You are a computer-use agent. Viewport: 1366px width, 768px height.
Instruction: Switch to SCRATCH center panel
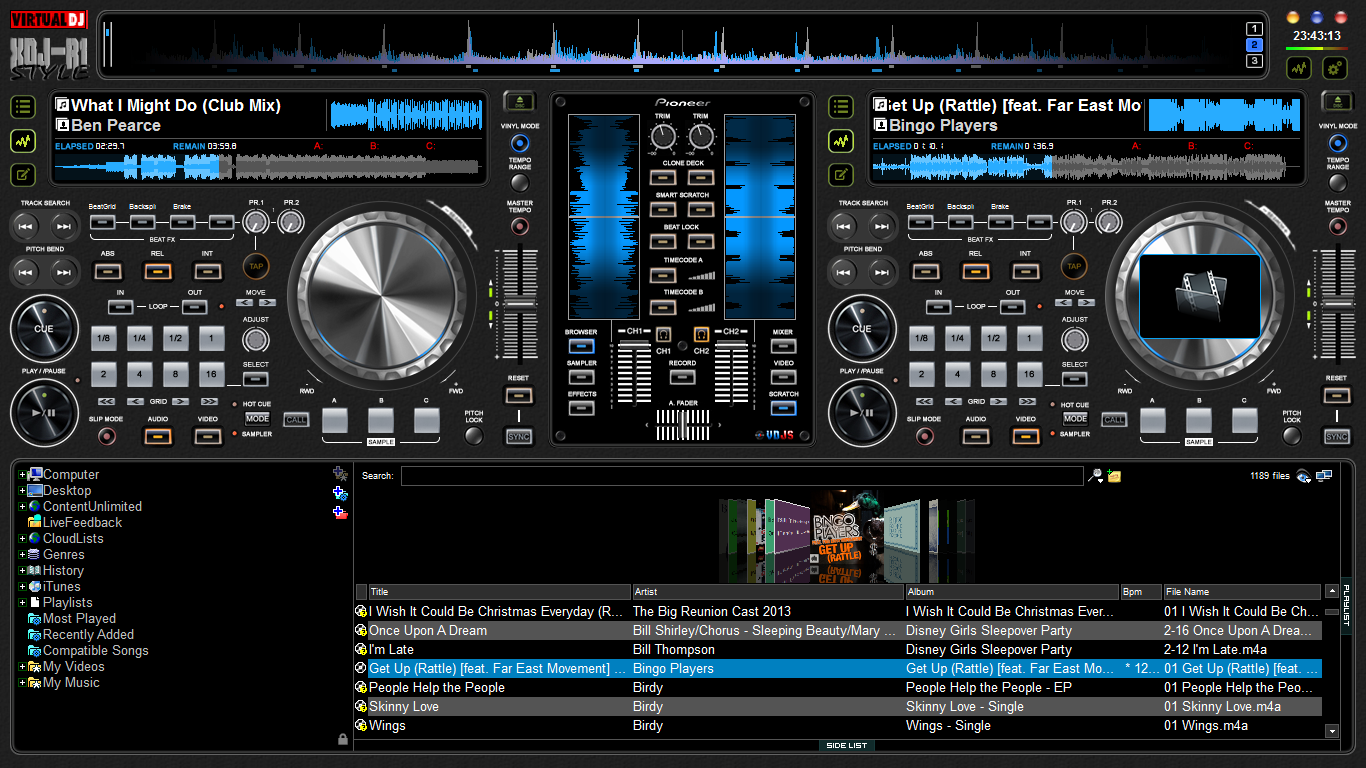pyautogui.click(x=783, y=408)
